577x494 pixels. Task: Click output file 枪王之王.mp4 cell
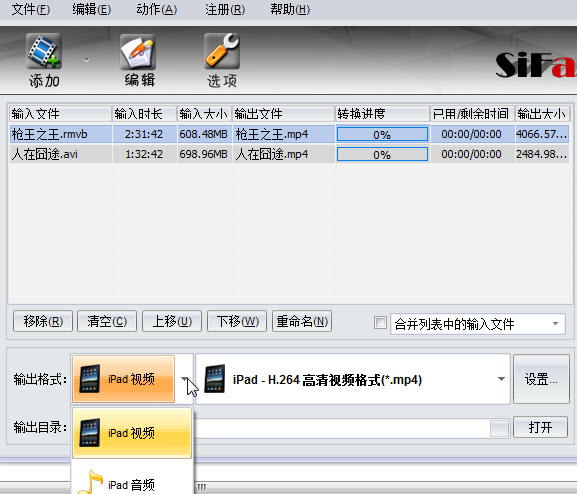pos(283,134)
